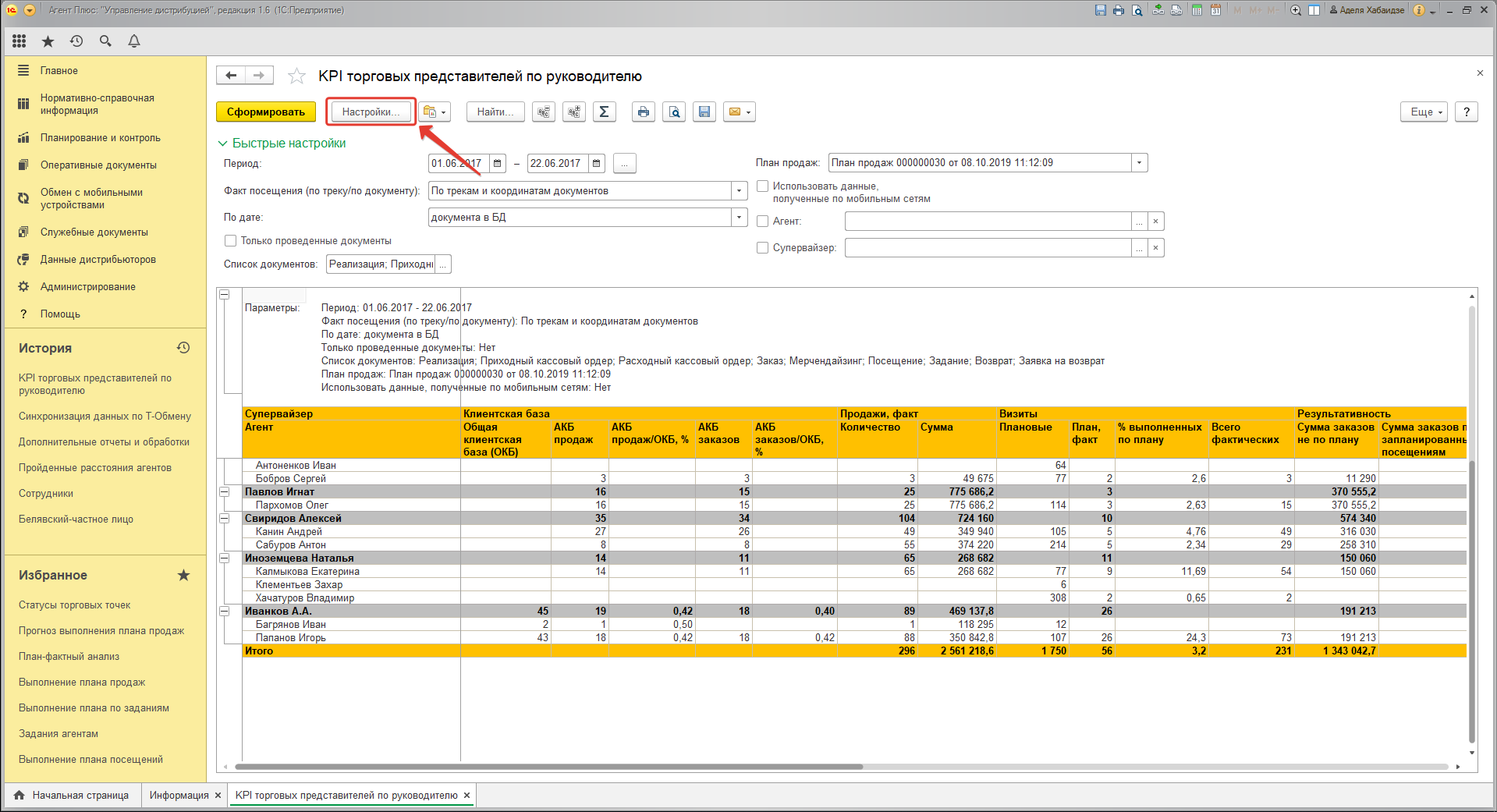The height and width of the screenshot is (812, 1497).
Task: Collapse the Быстрые настройки section
Action: click(x=222, y=144)
